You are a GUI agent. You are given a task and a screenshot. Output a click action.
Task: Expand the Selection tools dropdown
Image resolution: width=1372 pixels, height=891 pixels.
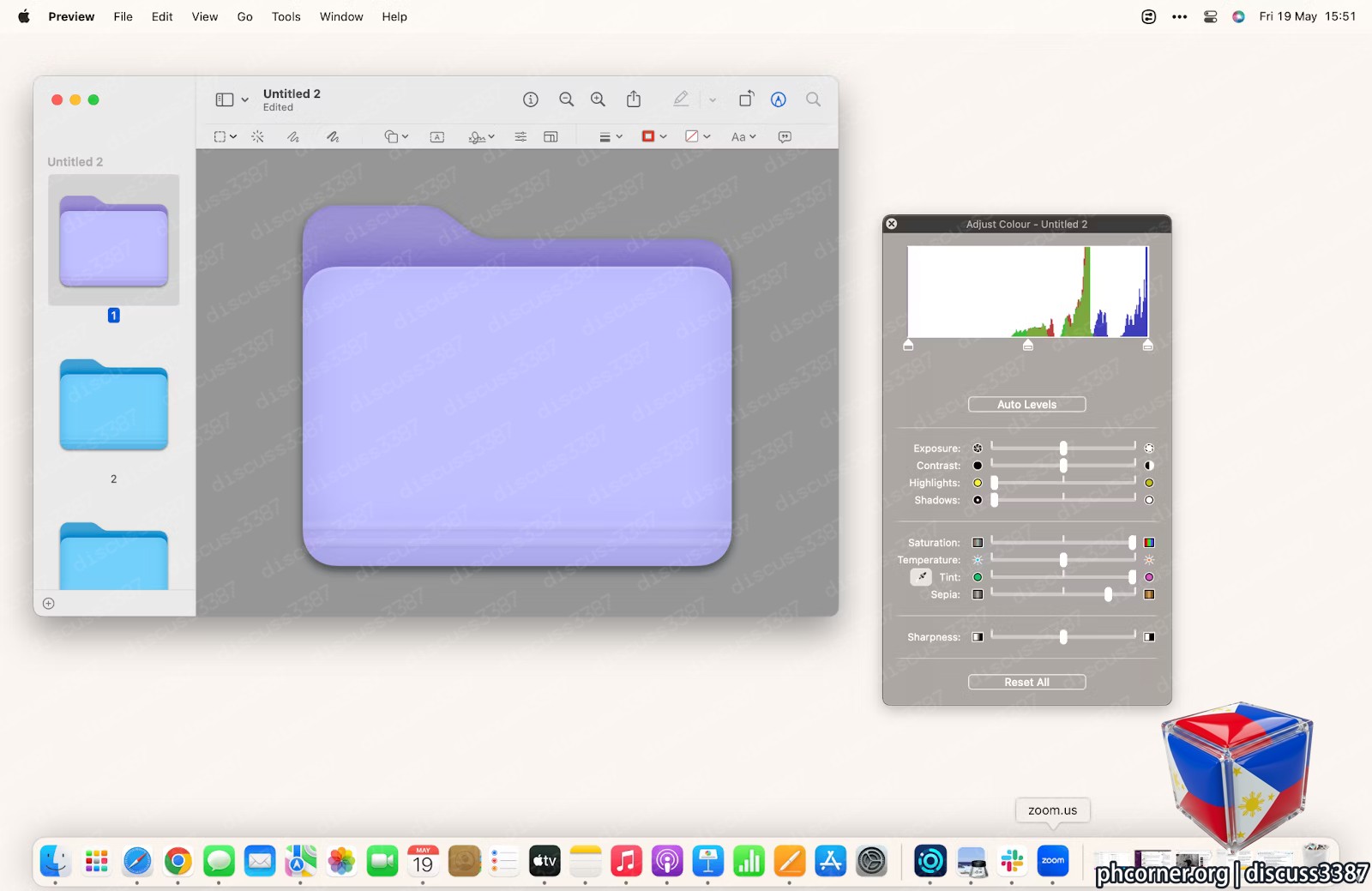[226, 136]
